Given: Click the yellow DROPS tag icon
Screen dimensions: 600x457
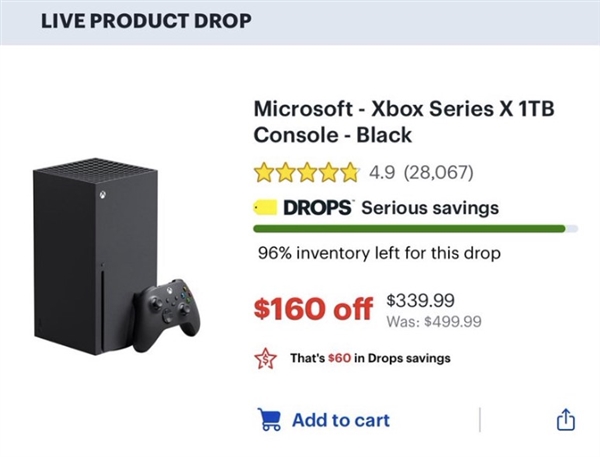Looking at the screenshot, I should click(x=265, y=208).
